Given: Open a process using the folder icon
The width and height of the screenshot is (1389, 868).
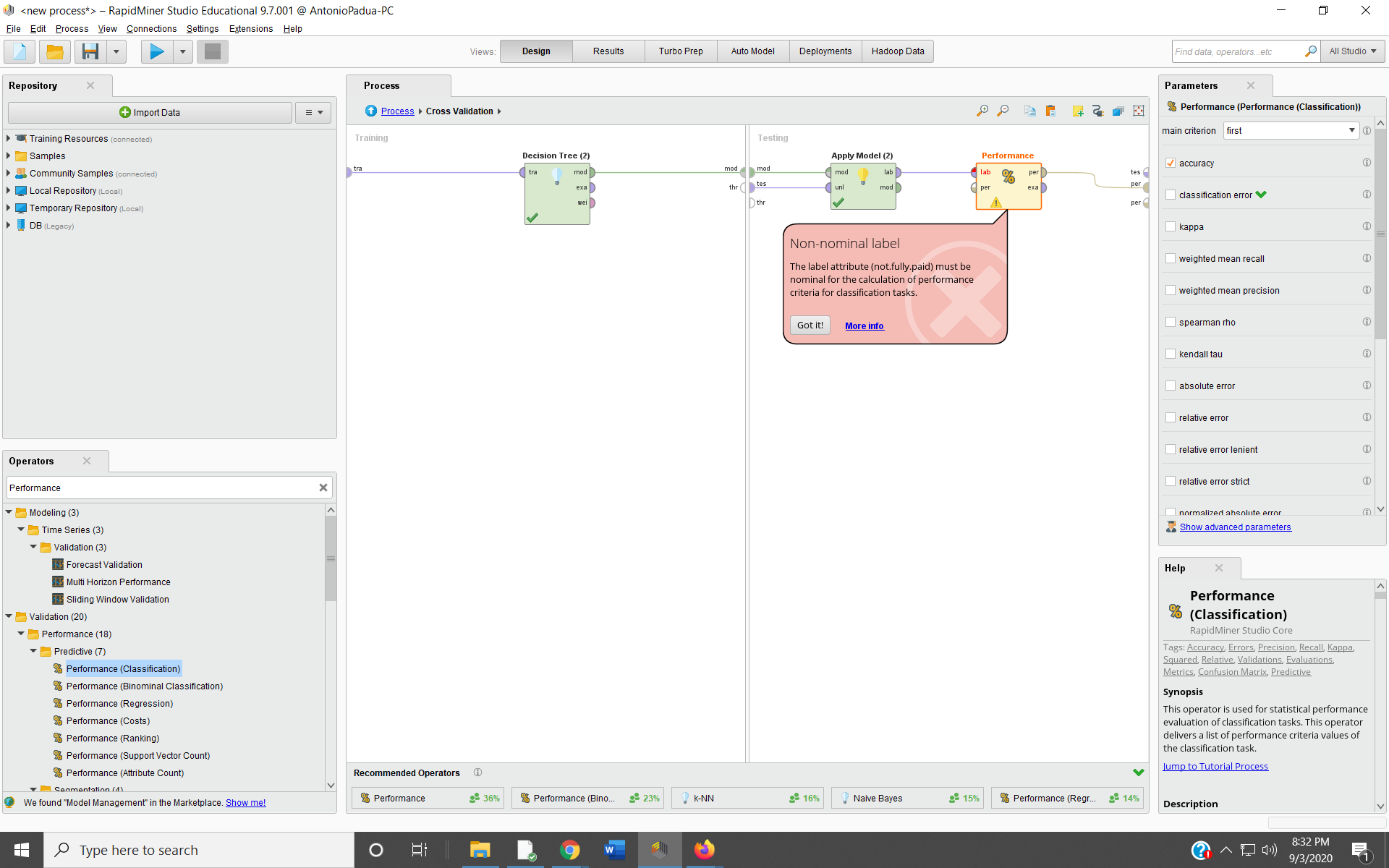Looking at the screenshot, I should (x=54, y=51).
